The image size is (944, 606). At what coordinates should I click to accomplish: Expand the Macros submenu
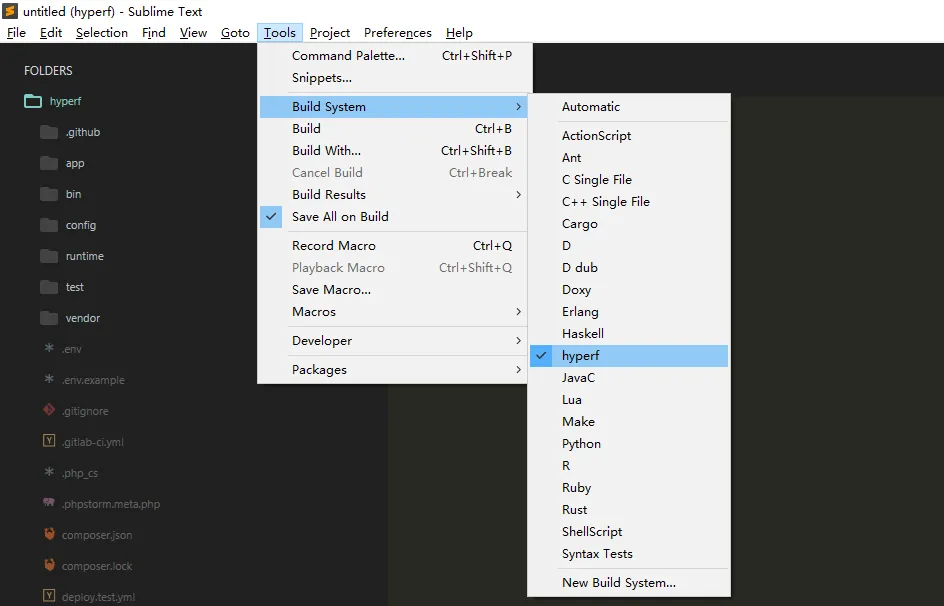(393, 312)
